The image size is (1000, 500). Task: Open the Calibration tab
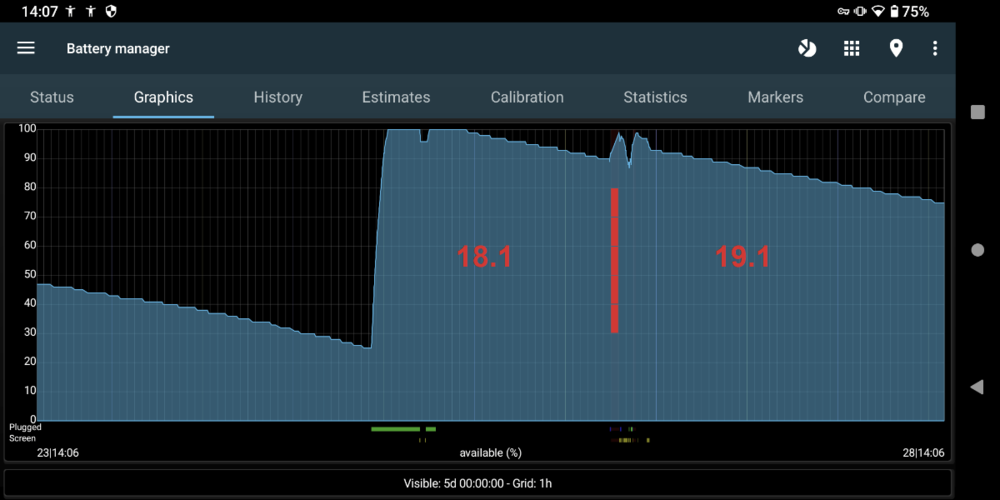point(527,97)
